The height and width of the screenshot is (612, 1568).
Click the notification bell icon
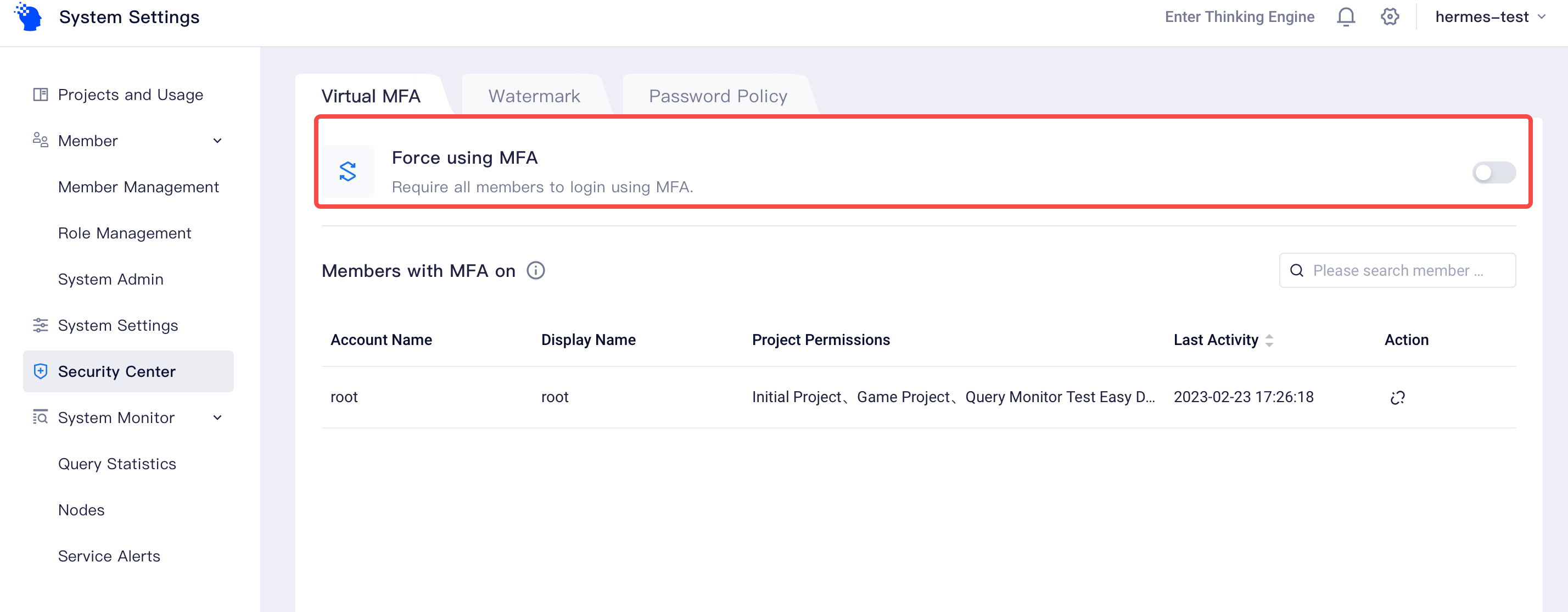pos(1346,17)
